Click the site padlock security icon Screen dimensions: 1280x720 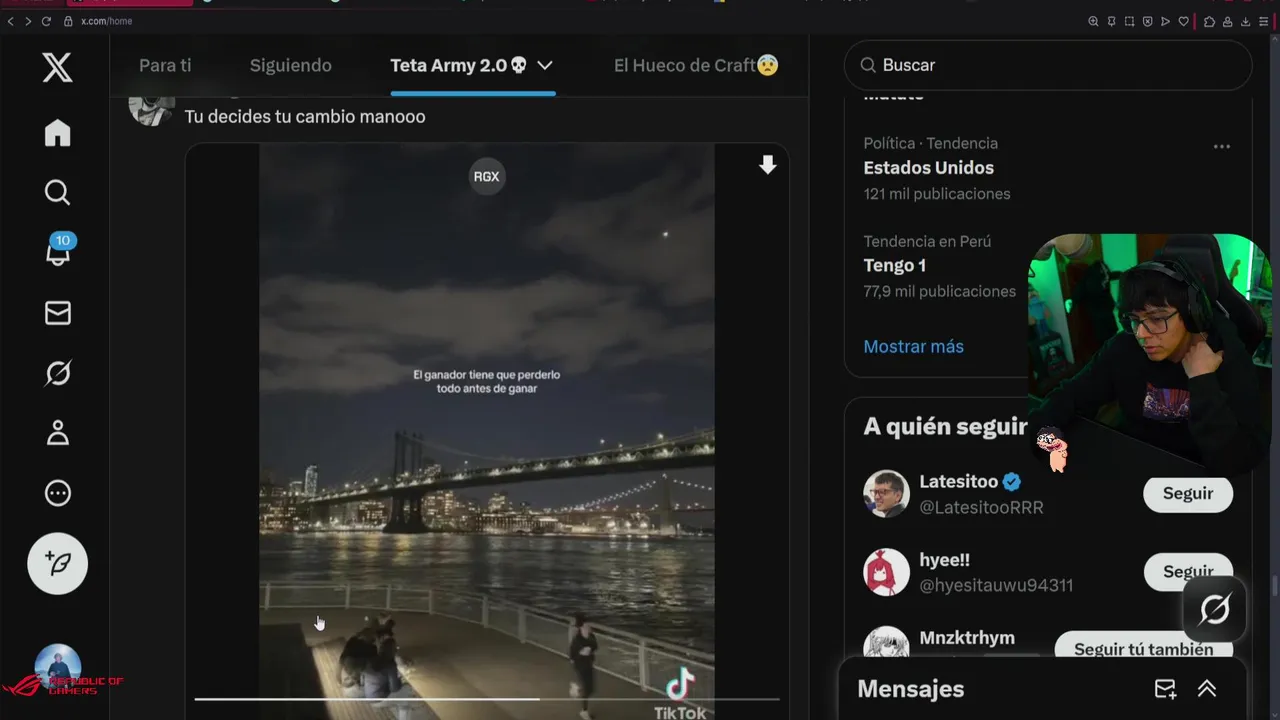[x=68, y=21]
